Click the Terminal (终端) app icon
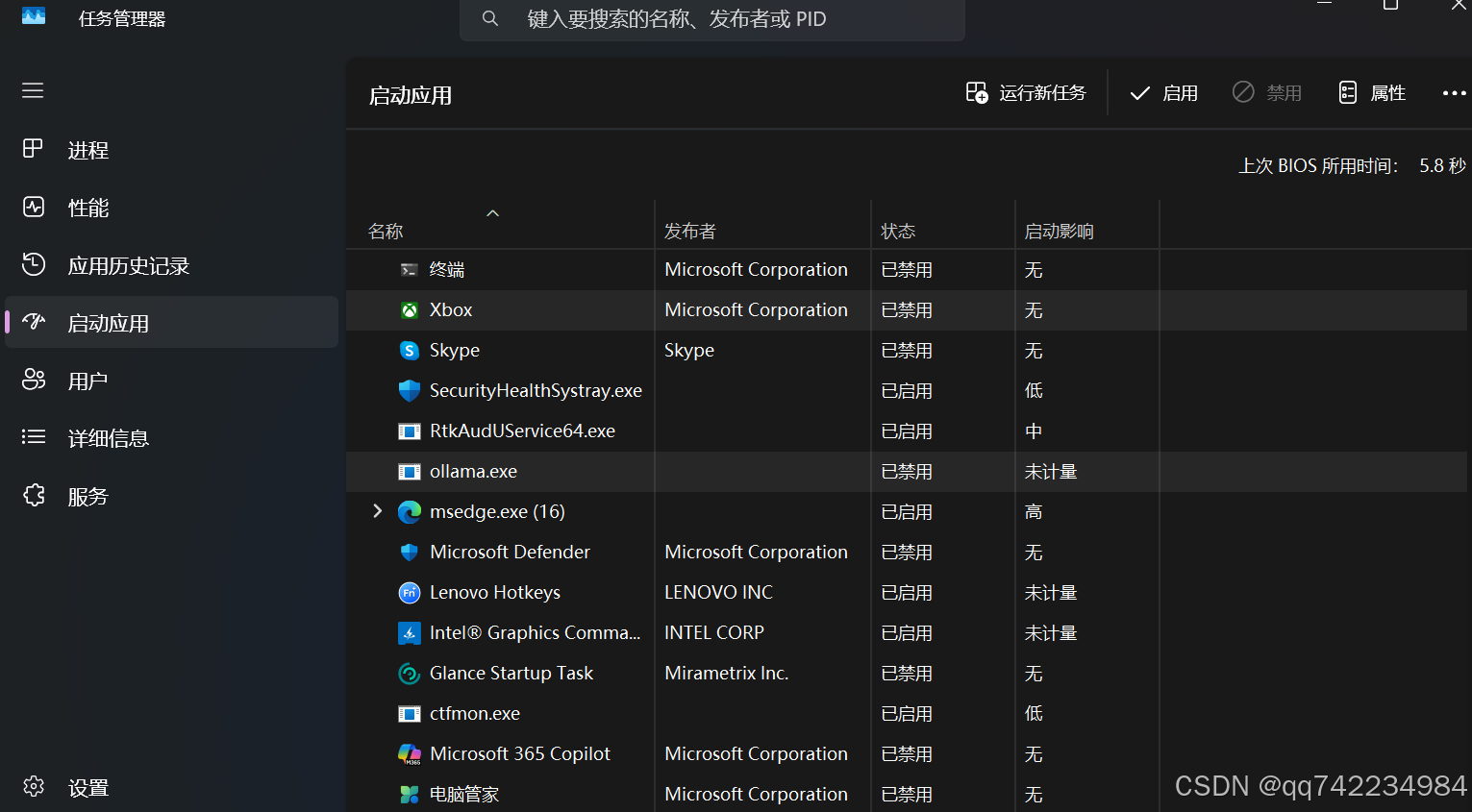Image resolution: width=1472 pixels, height=812 pixels. [x=410, y=270]
